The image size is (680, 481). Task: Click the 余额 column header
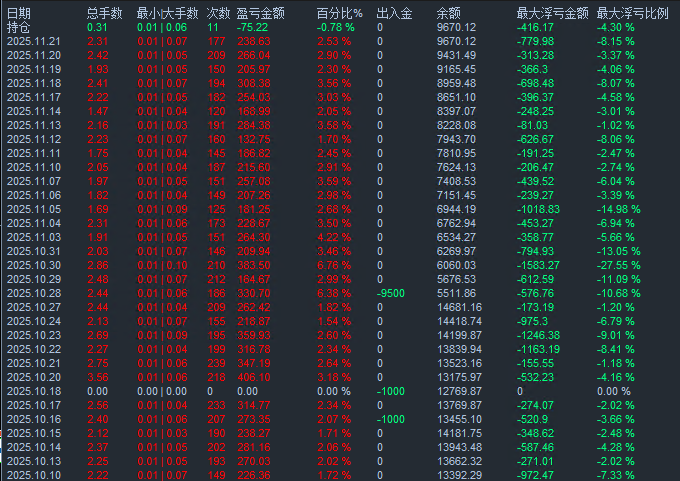coord(448,13)
